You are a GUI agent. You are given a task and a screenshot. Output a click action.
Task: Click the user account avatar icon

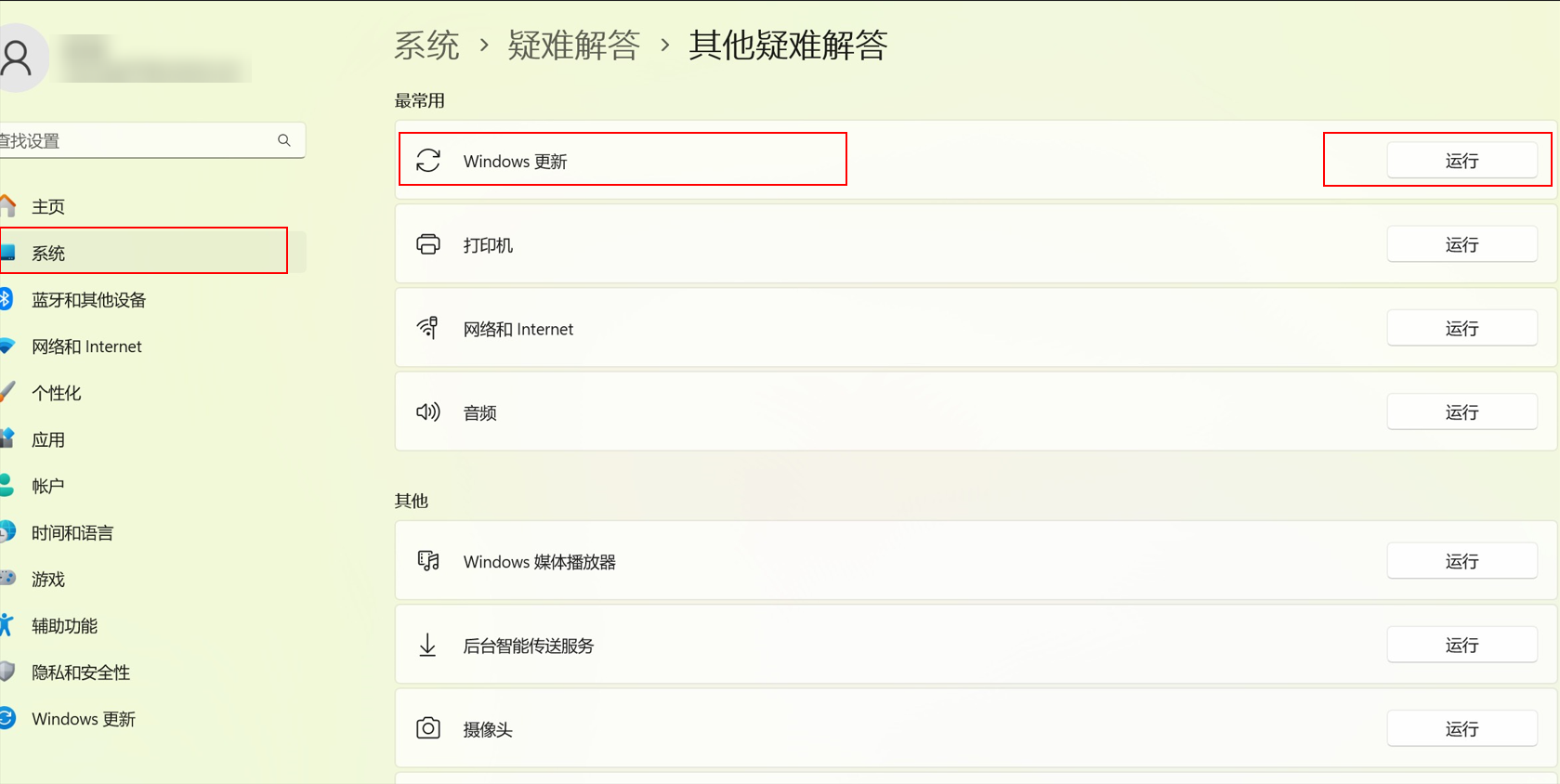17,59
